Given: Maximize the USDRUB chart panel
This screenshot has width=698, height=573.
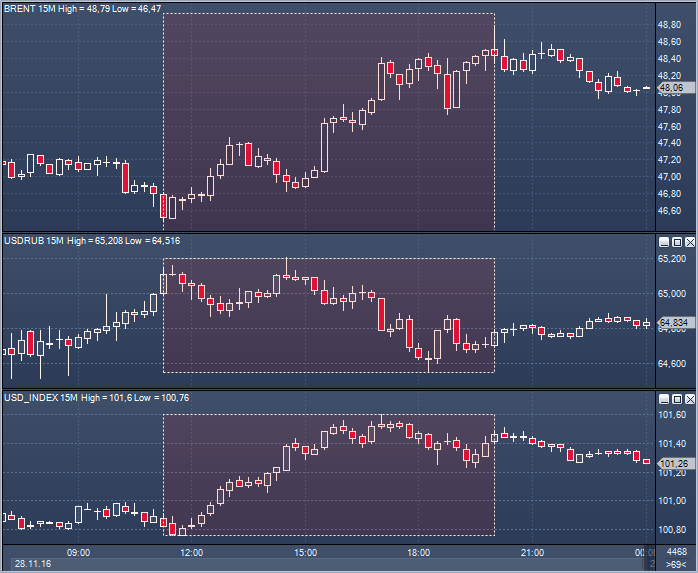Looking at the screenshot, I should 676,242.
